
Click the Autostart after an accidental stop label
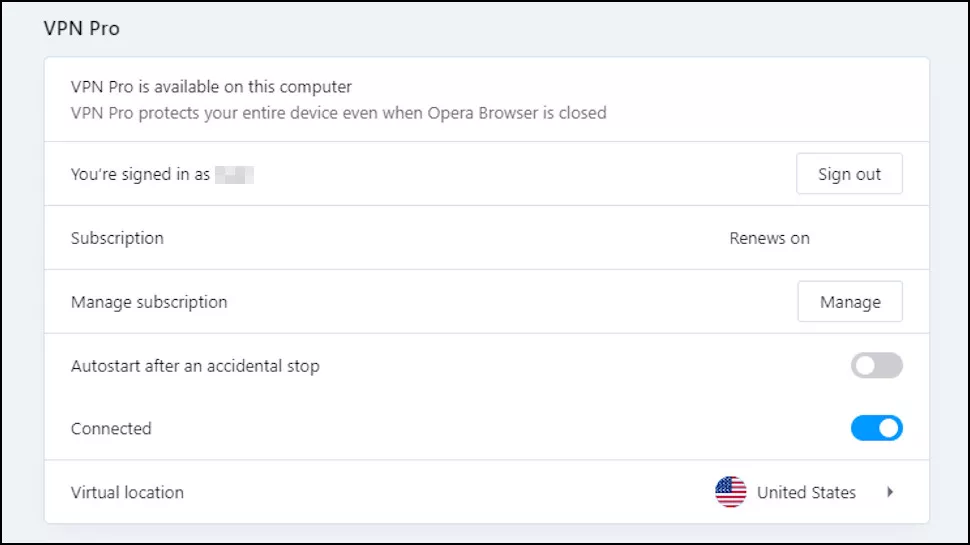click(x=195, y=366)
